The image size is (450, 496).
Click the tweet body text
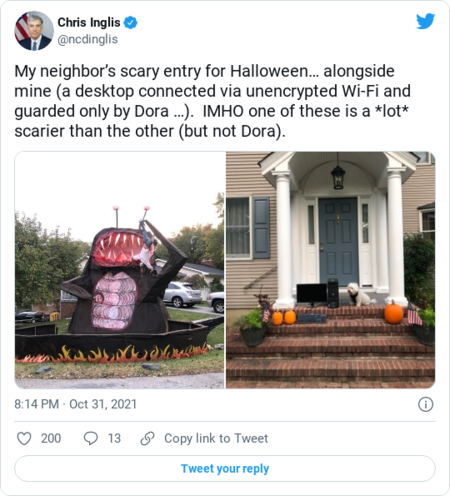point(212,101)
